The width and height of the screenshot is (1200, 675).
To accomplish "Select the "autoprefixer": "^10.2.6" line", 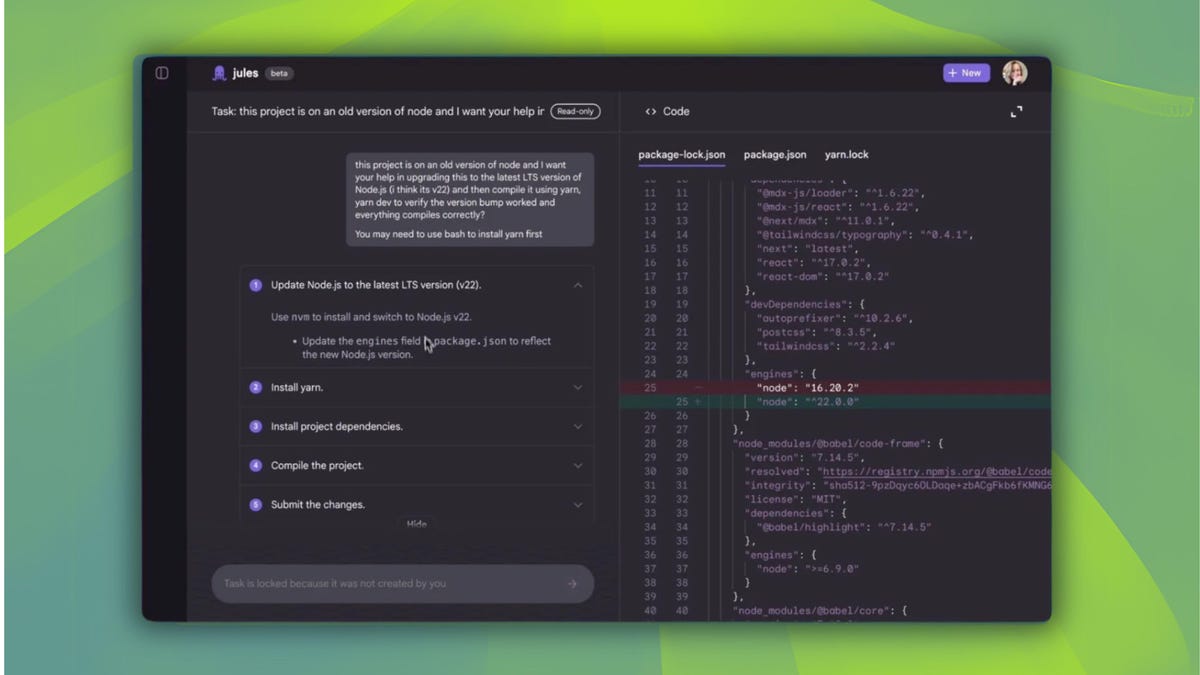I will point(835,318).
